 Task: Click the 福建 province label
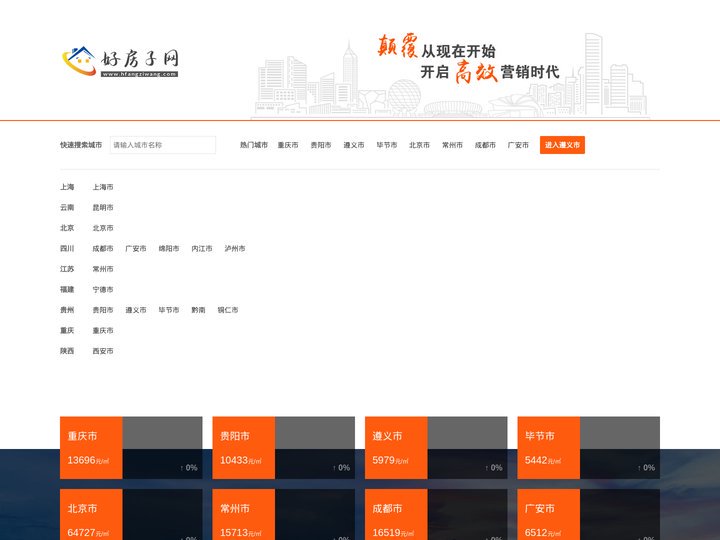(x=67, y=289)
